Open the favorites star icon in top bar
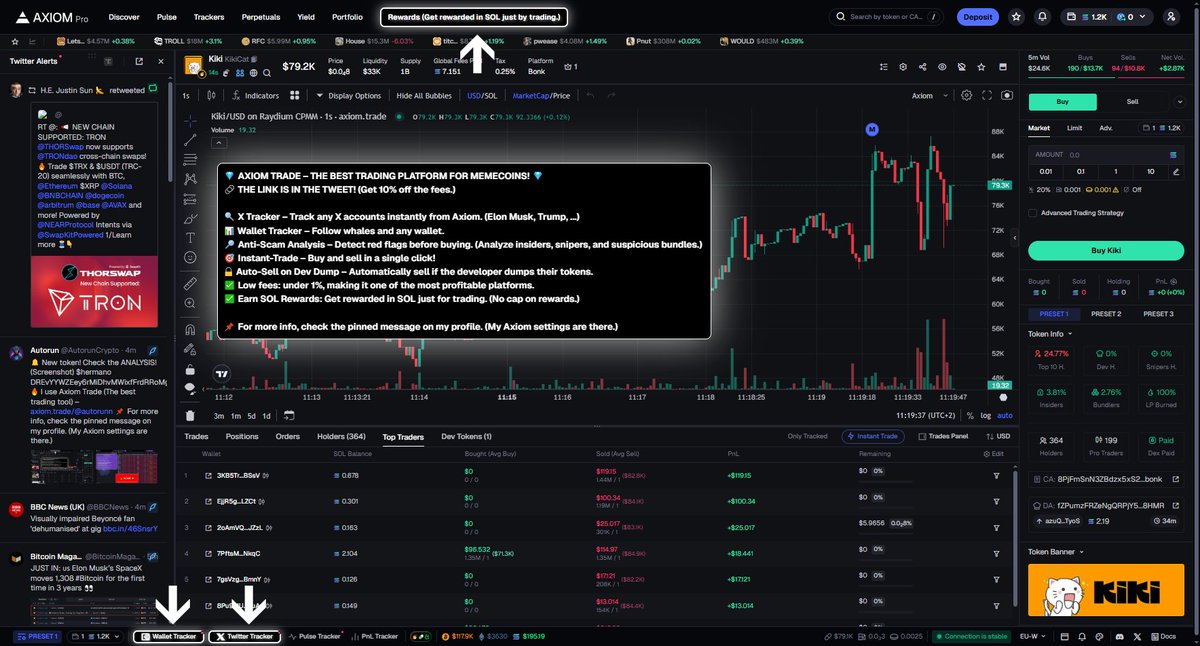Image resolution: width=1200 pixels, height=646 pixels. coord(1016,17)
